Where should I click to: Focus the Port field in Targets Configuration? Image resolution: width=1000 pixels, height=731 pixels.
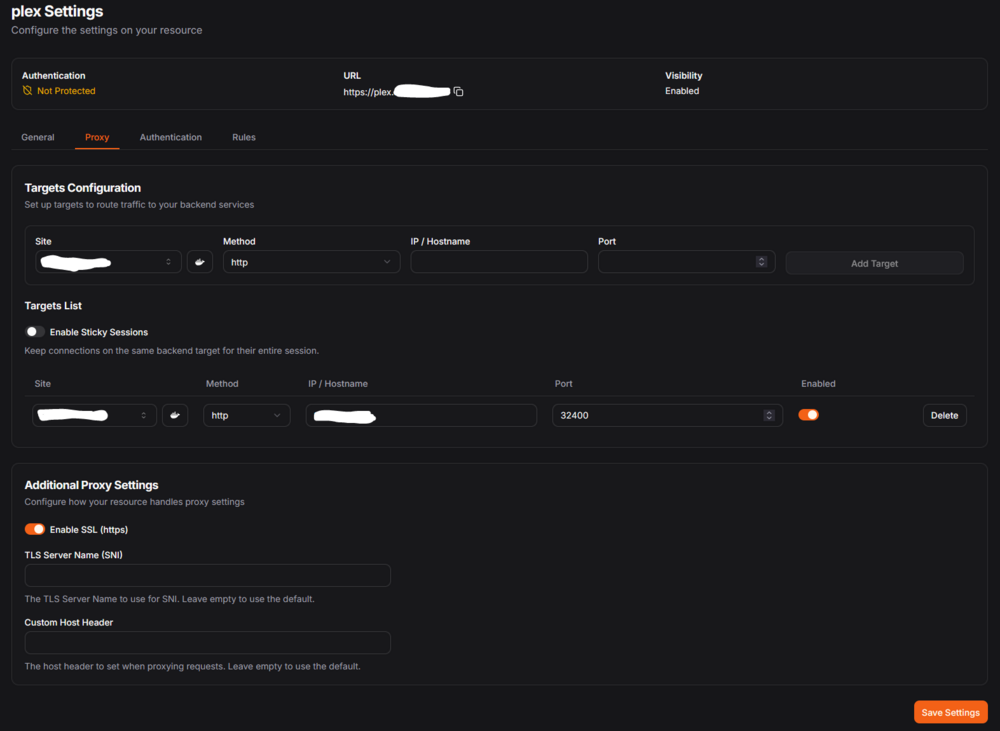(686, 262)
